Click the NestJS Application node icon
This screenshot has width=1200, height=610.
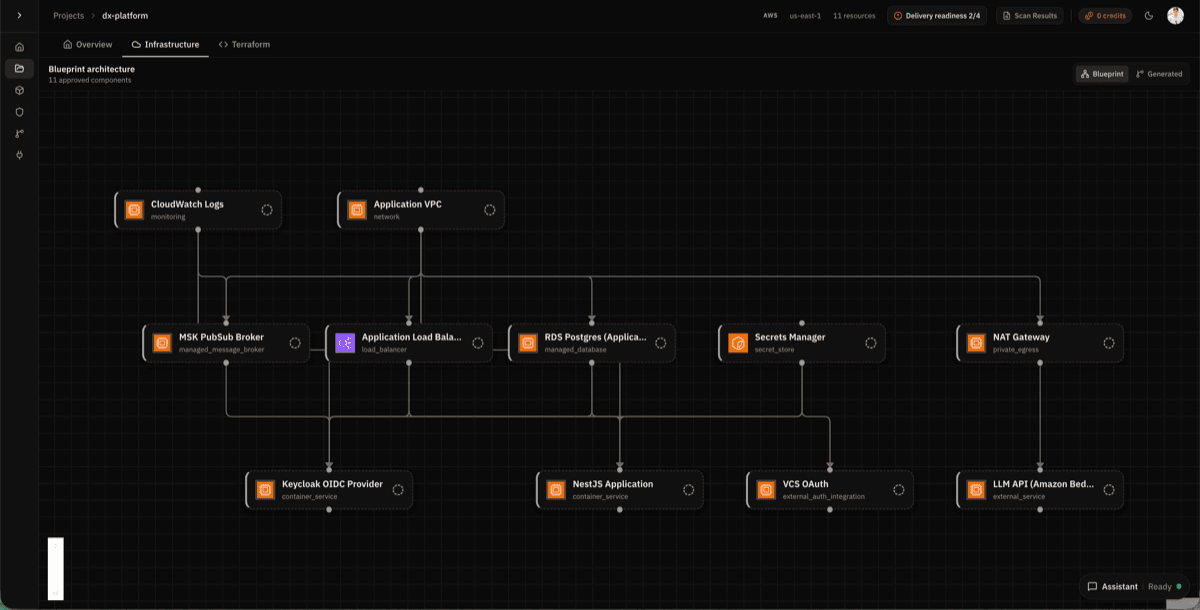point(556,490)
